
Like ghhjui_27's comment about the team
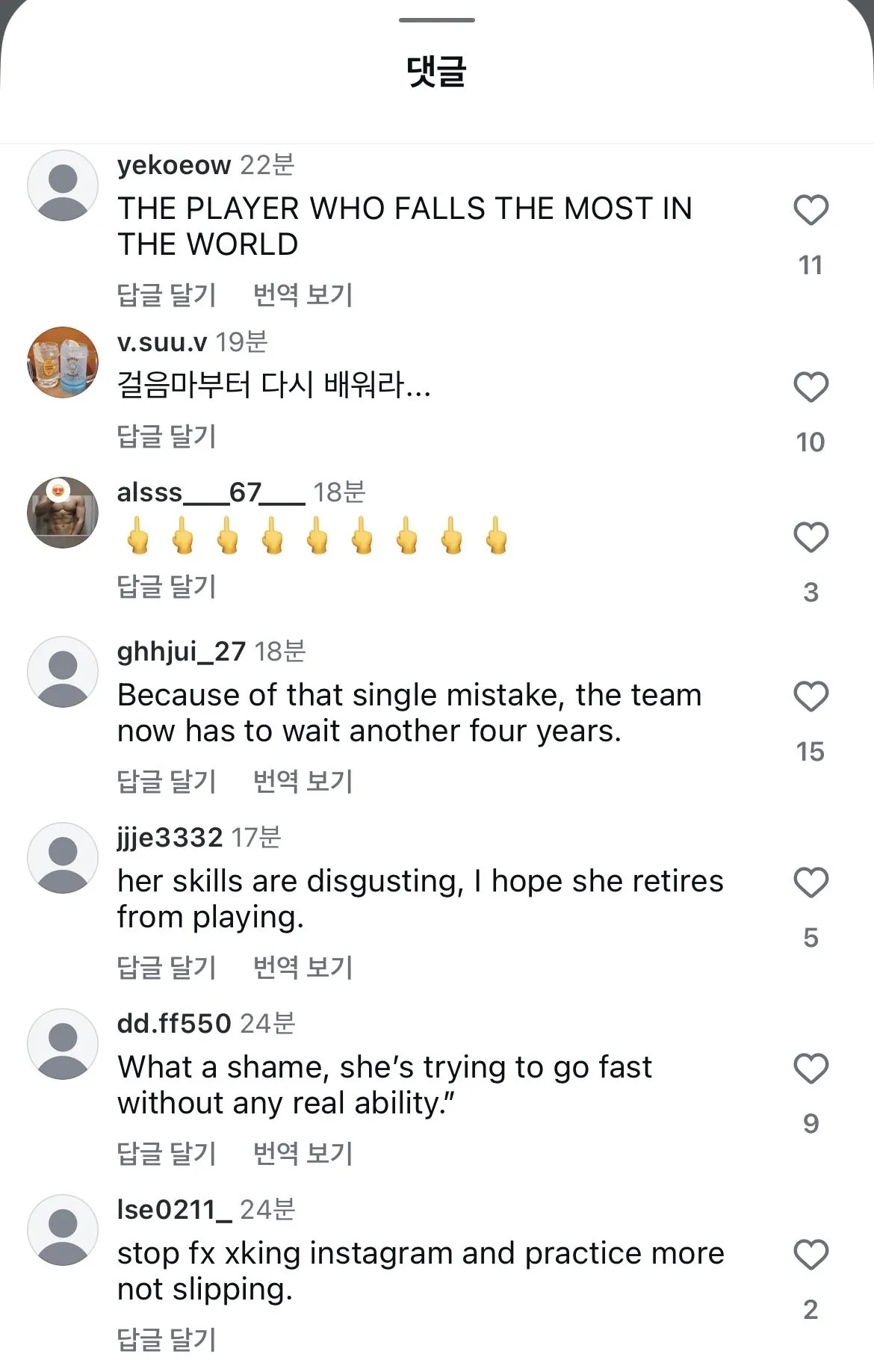click(x=810, y=698)
